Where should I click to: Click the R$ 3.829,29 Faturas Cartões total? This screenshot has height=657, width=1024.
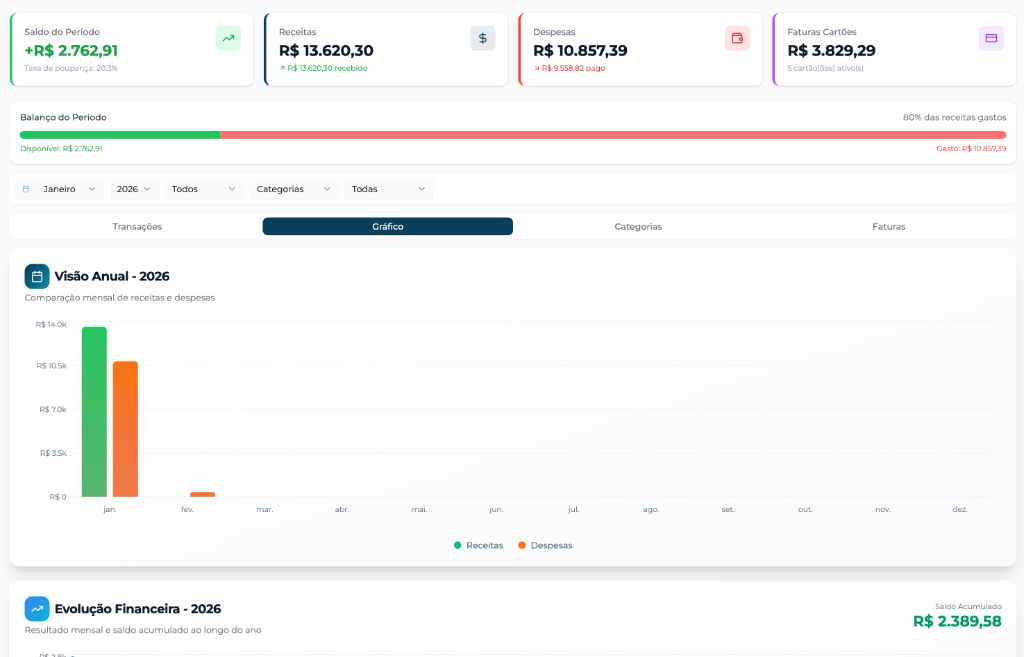click(831, 50)
